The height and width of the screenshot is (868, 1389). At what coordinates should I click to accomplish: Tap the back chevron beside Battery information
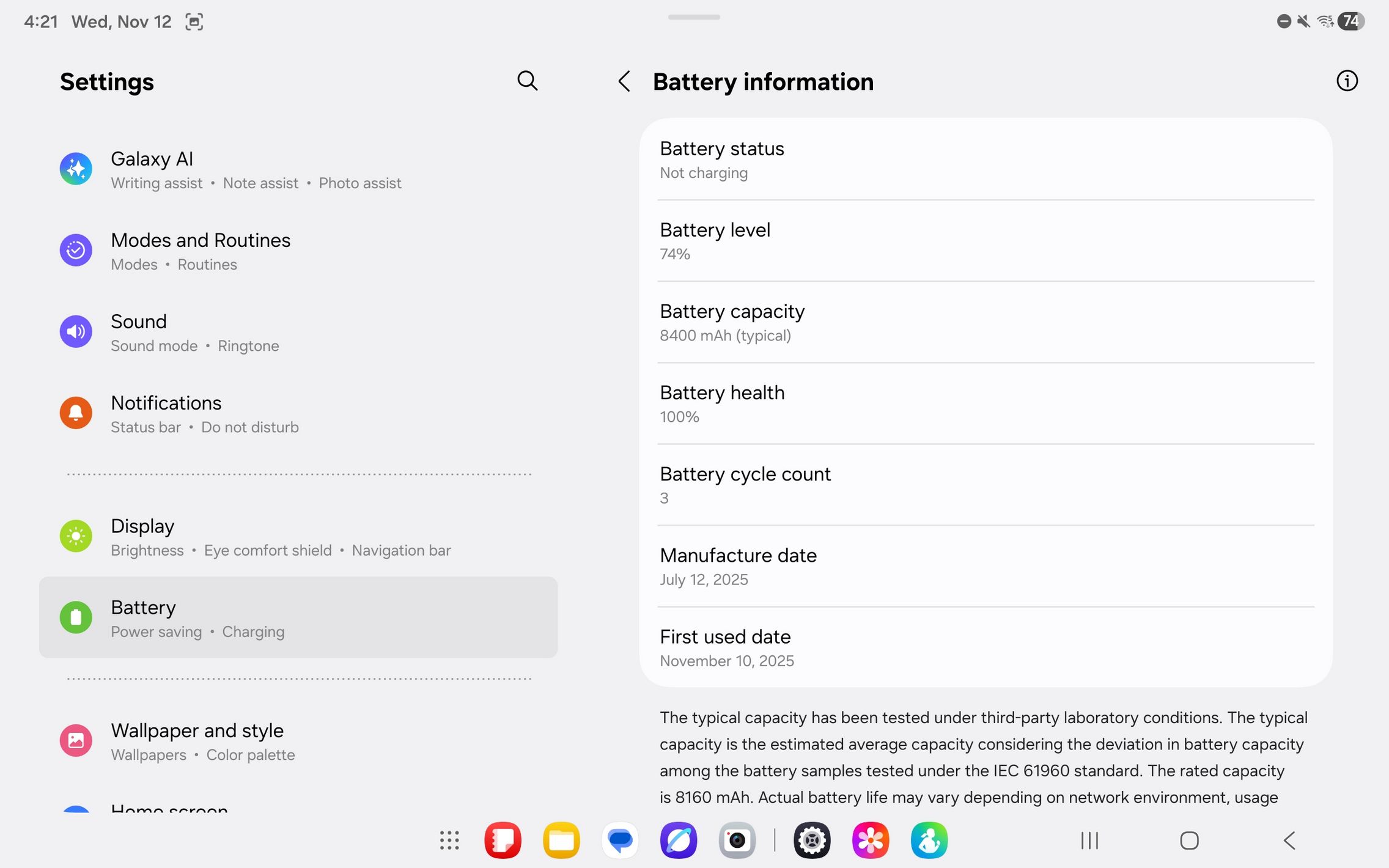coord(624,81)
